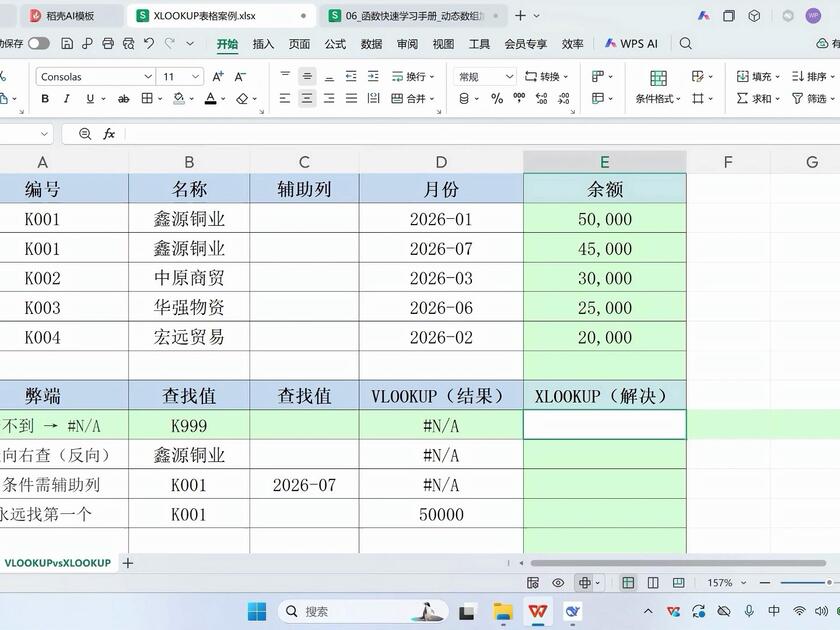Click the font color A swatch
Image resolution: width=840 pixels, height=630 pixels.
tap(211, 99)
